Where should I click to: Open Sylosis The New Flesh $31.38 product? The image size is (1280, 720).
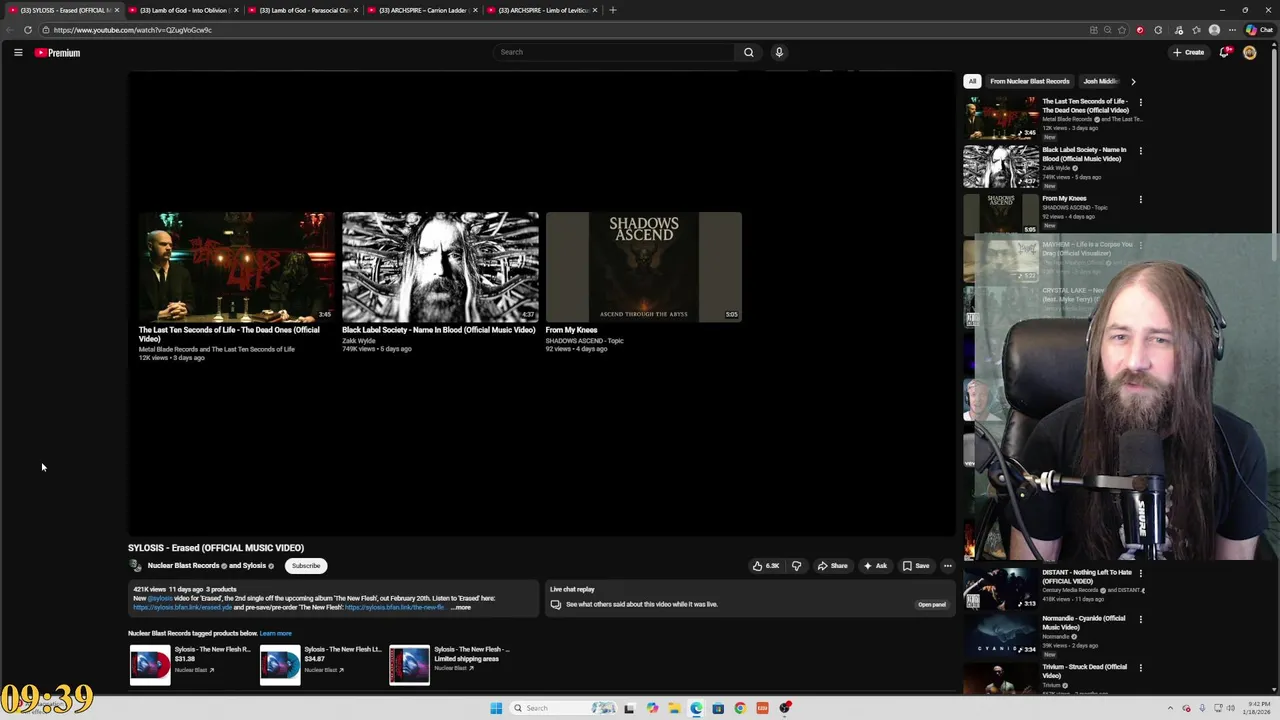point(190,665)
